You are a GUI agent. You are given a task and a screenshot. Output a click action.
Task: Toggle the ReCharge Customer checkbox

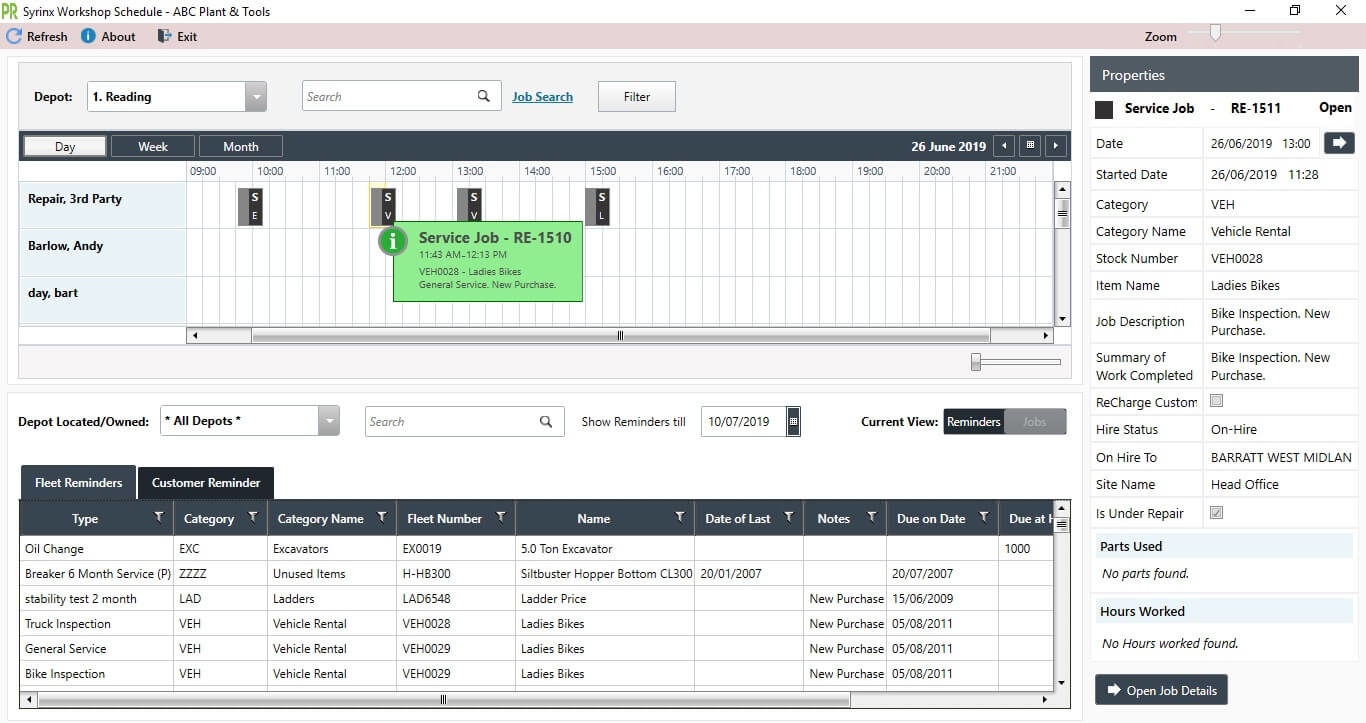click(1217, 401)
